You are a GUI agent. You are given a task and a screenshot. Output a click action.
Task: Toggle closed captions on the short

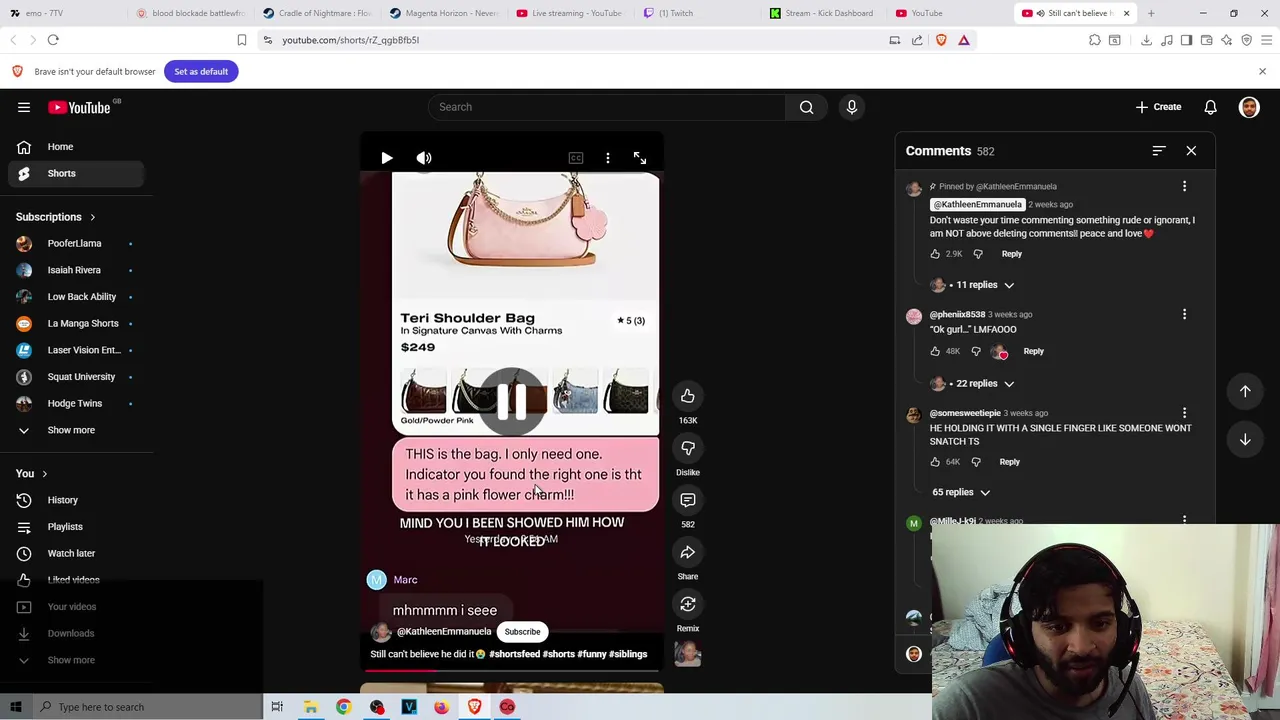(x=576, y=158)
